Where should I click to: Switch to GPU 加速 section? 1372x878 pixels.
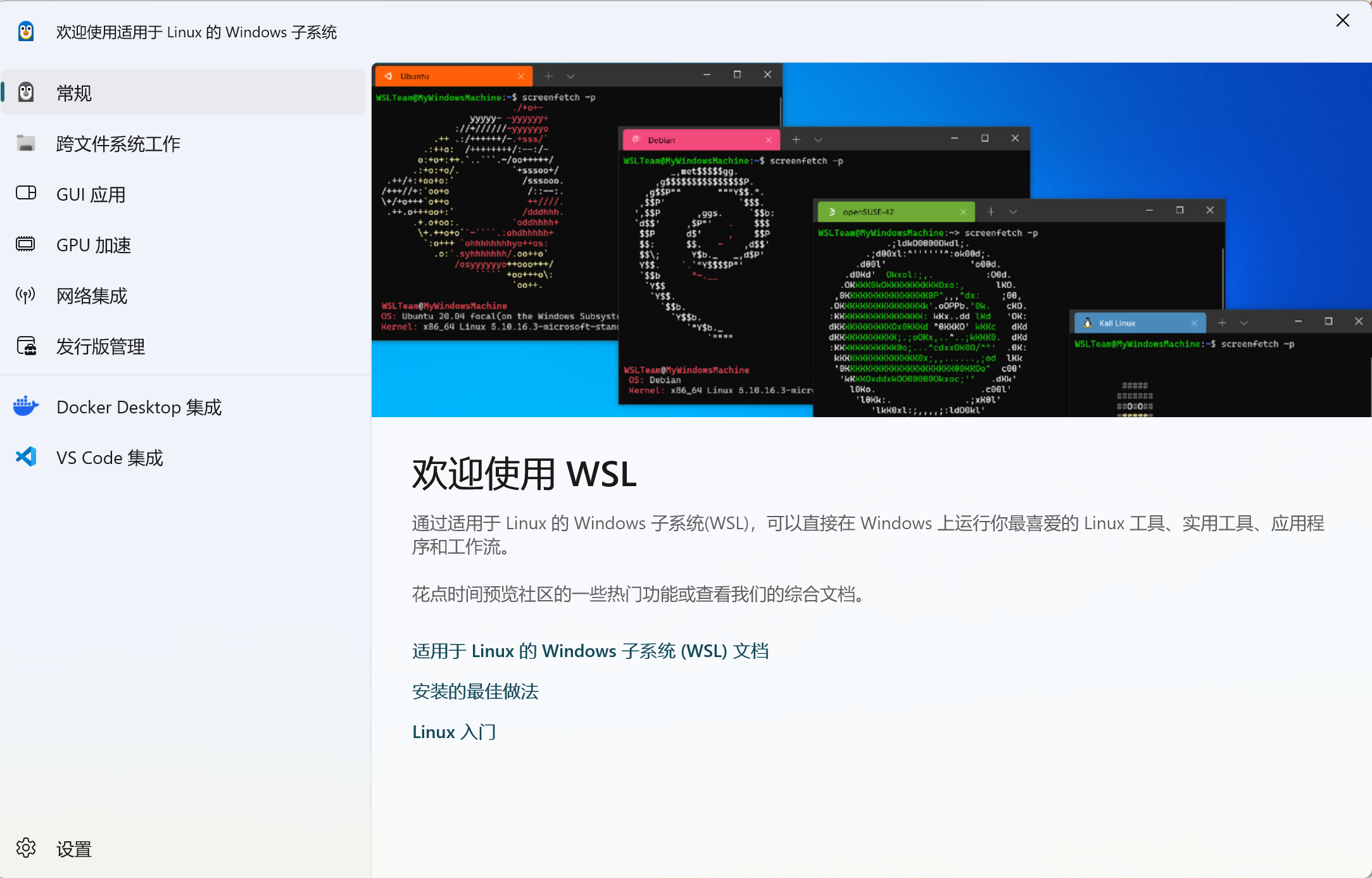pos(94,245)
